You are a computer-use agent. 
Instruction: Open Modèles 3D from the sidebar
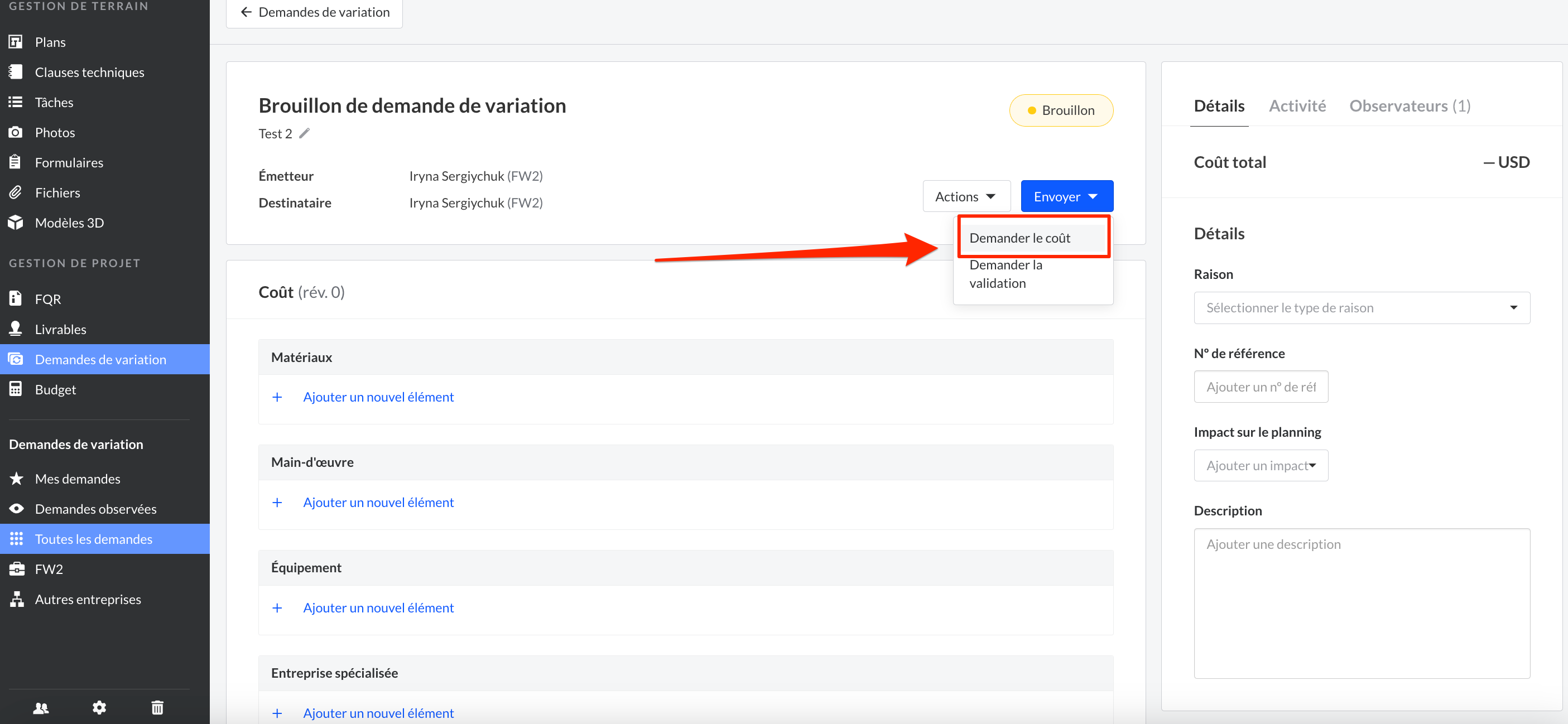pos(69,223)
